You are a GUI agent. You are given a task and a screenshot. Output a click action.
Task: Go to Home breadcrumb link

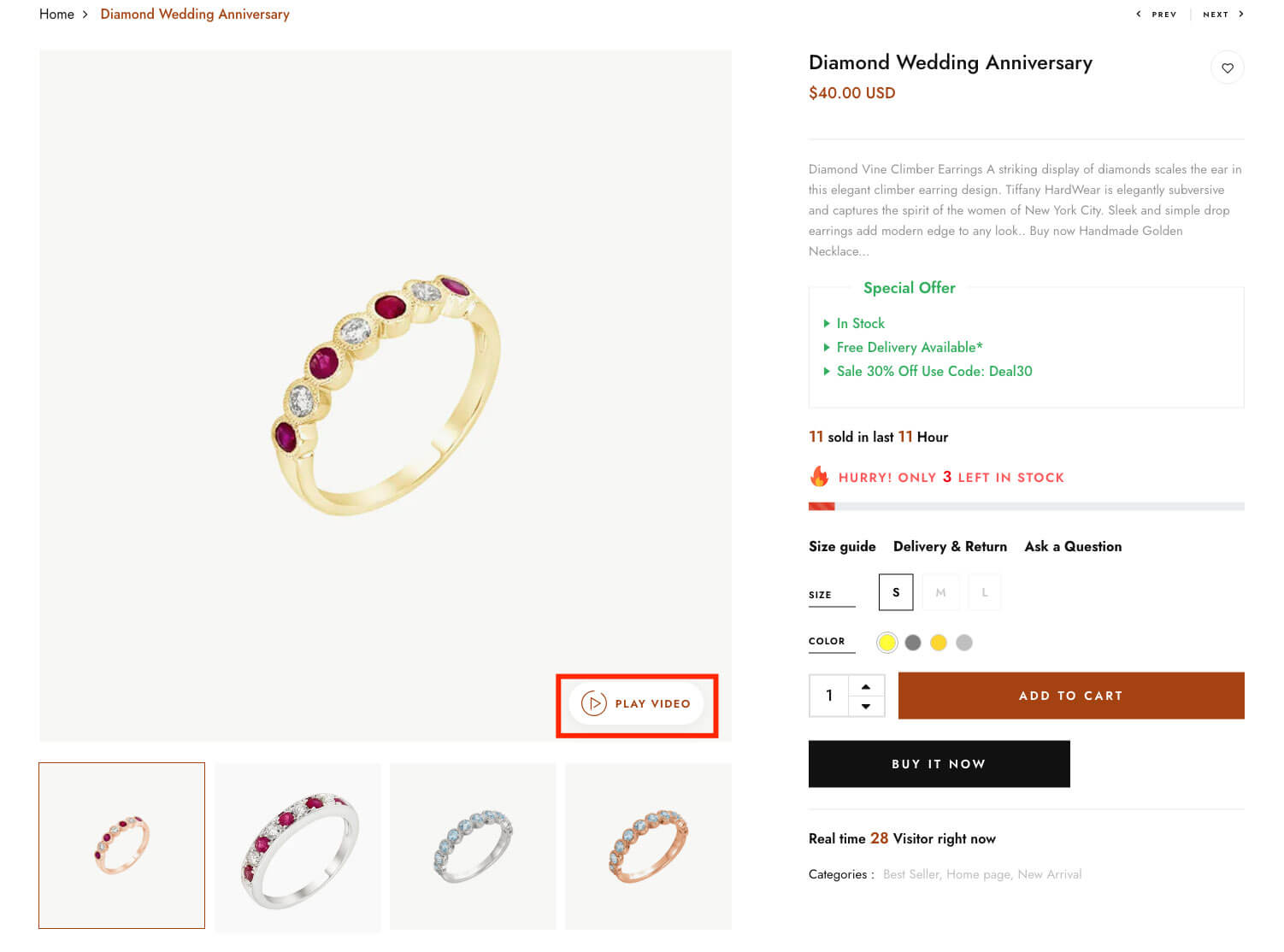(x=56, y=15)
